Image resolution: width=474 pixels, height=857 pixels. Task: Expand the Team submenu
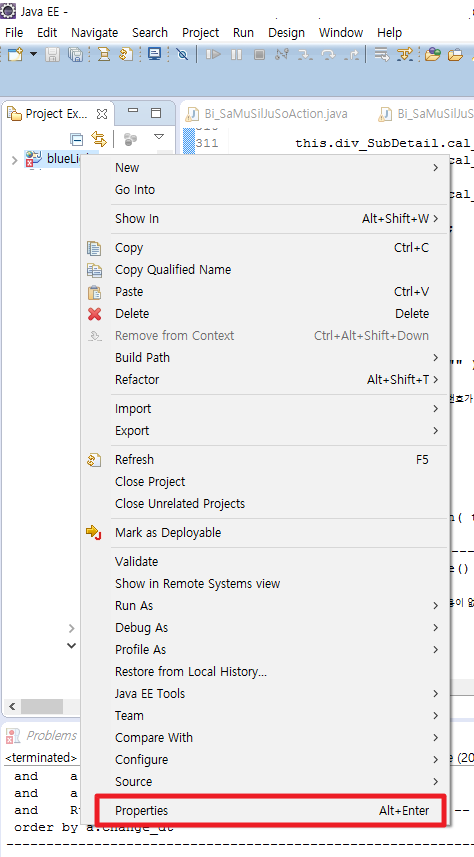[265, 715]
